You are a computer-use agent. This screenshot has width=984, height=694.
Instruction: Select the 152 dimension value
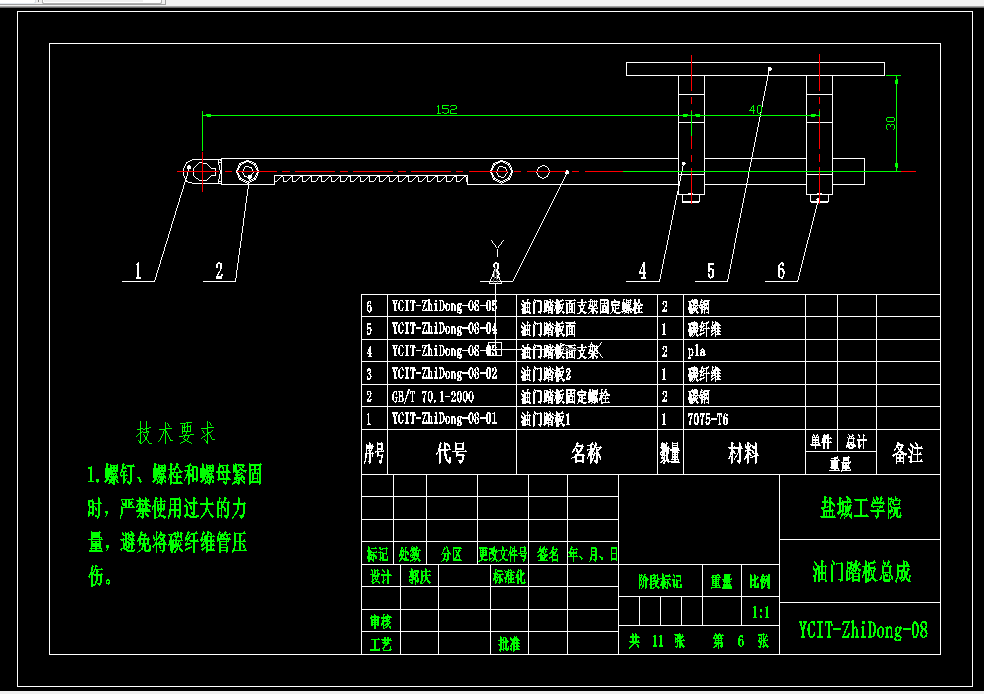pyautogui.click(x=446, y=109)
